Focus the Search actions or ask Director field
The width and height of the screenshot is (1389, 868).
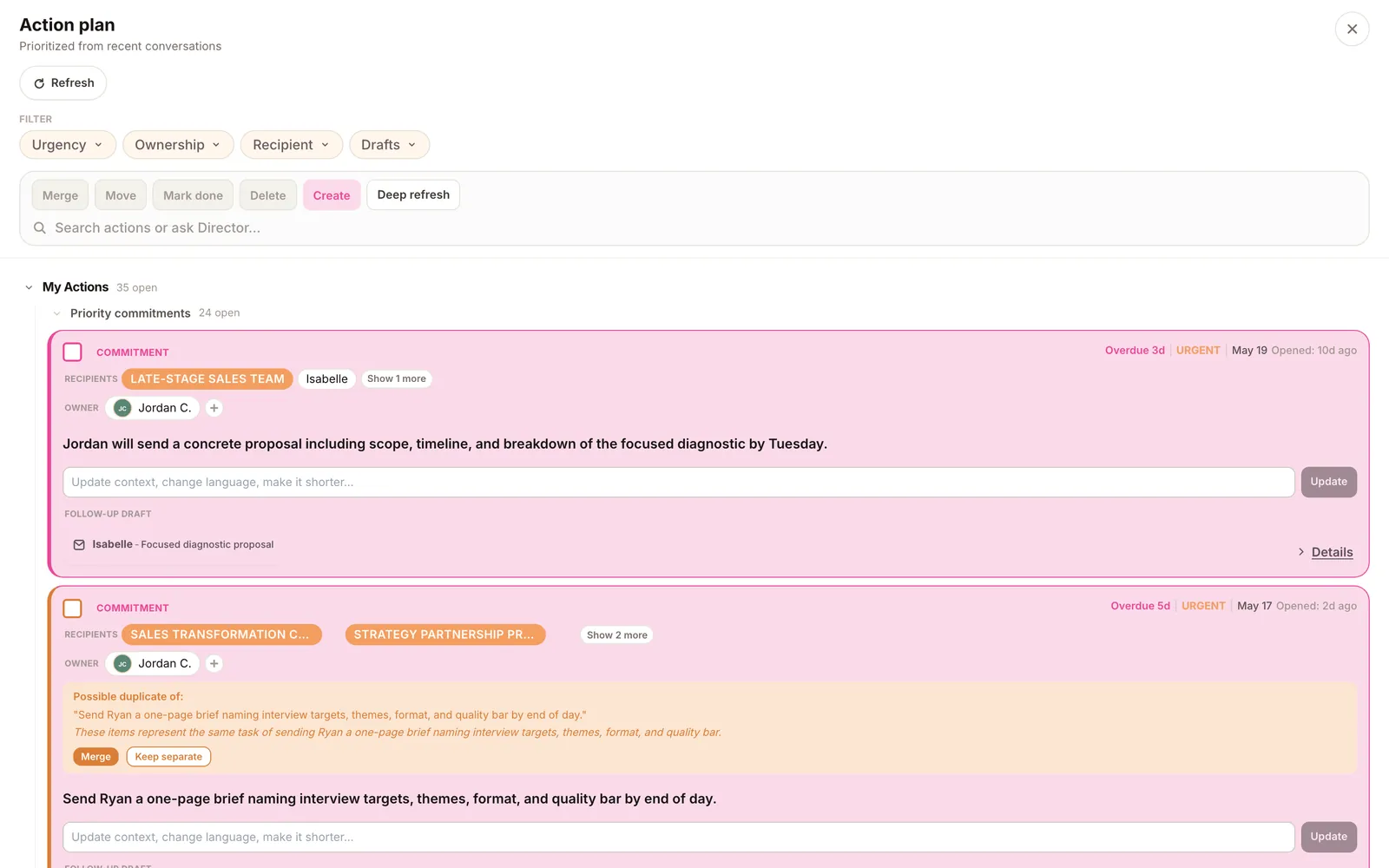(x=694, y=227)
